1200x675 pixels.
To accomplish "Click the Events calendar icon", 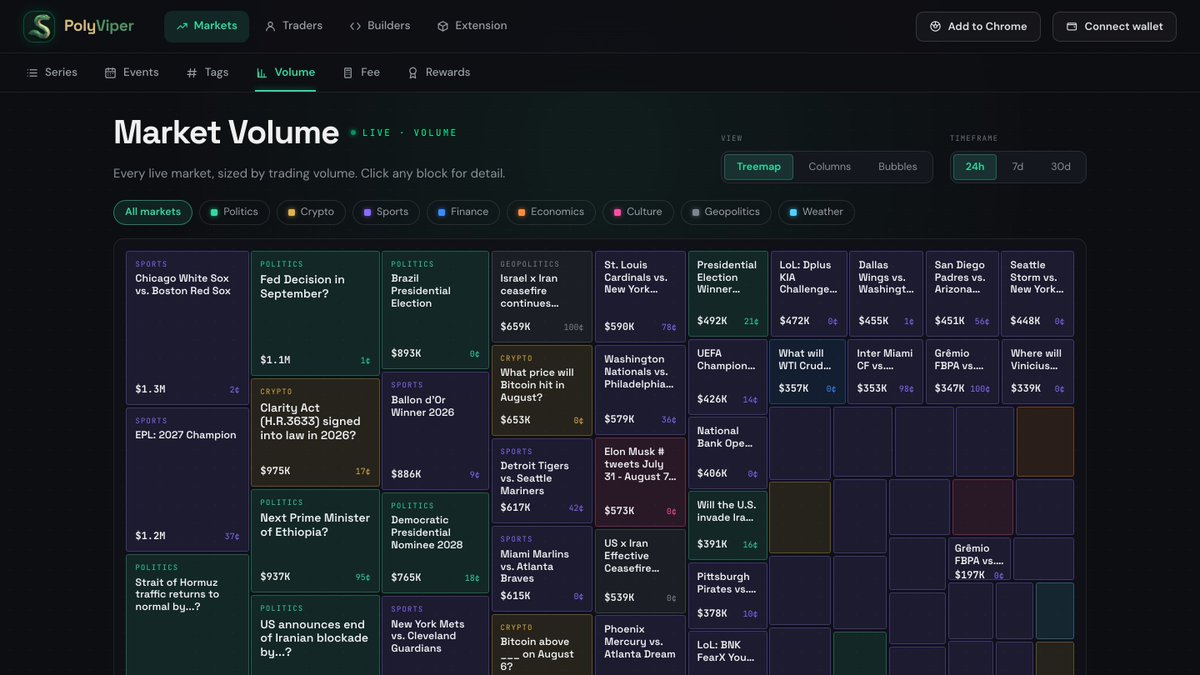I will pyautogui.click(x=110, y=73).
